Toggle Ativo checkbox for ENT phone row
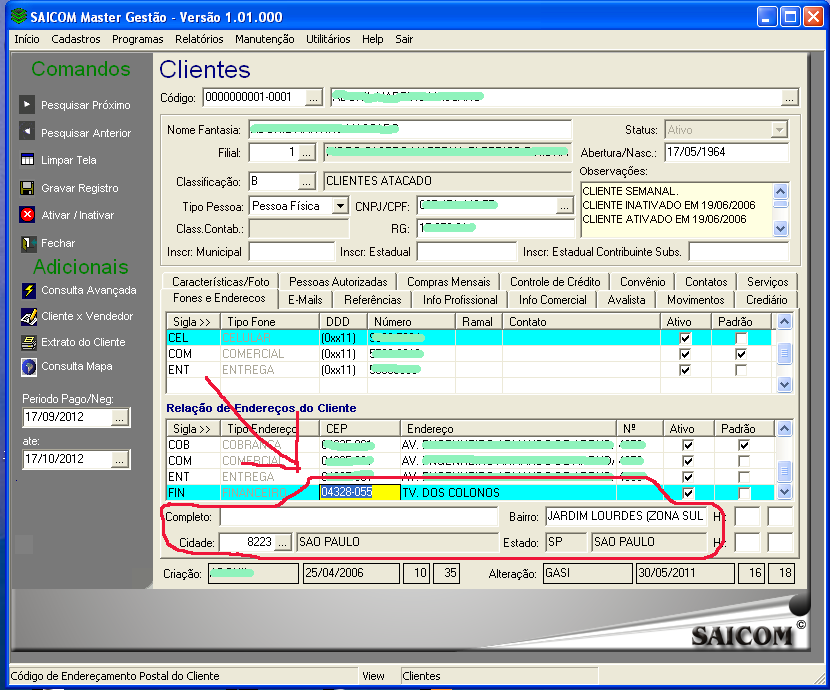The width and height of the screenshot is (830, 690). coord(685,370)
